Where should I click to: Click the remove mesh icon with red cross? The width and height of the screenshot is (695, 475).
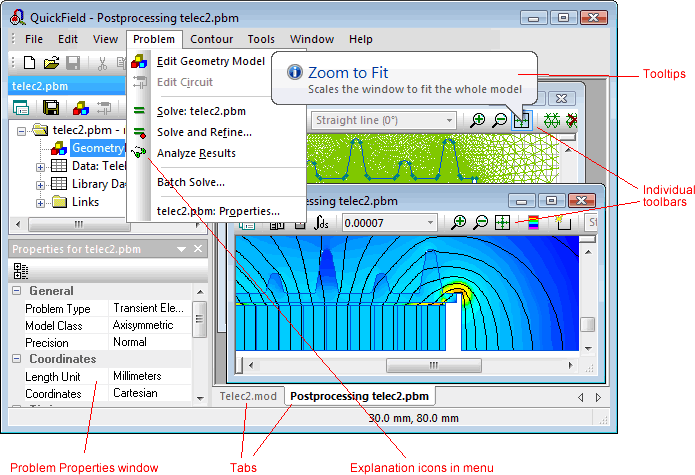(572, 120)
